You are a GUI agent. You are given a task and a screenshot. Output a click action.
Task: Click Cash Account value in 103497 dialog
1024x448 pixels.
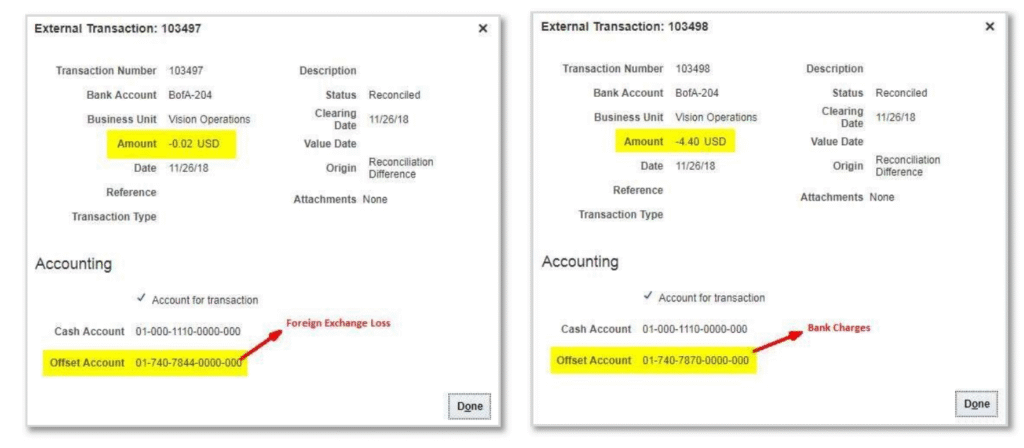click(188, 332)
